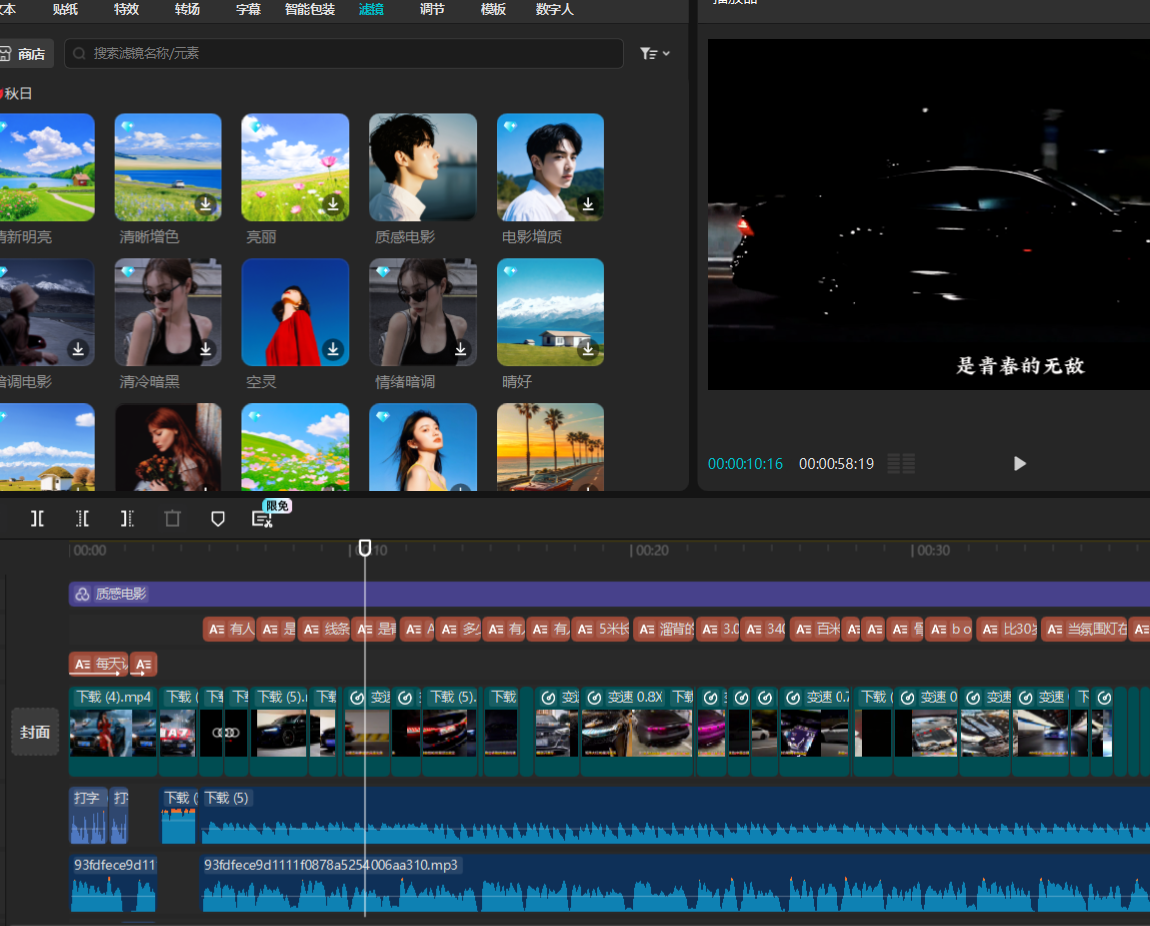Image resolution: width=1150 pixels, height=926 pixels.
Task: Open the filter sort dropdown by search bar
Action: tap(654, 53)
